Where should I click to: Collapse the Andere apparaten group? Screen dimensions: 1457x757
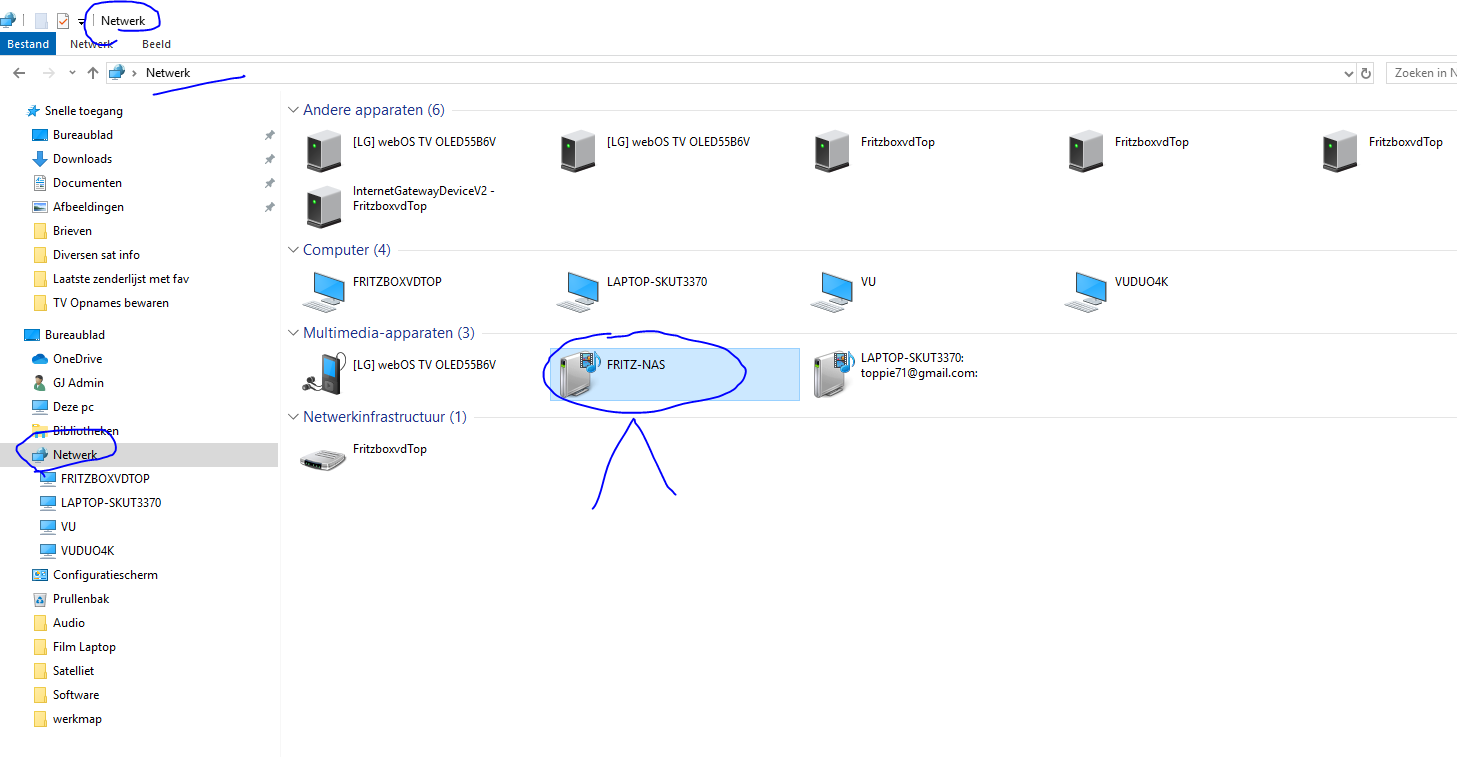tap(293, 110)
